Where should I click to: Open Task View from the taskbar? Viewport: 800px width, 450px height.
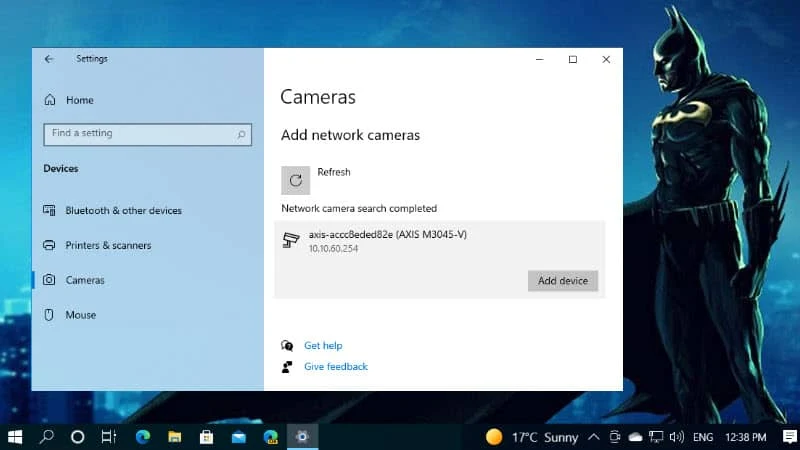click(x=109, y=437)
